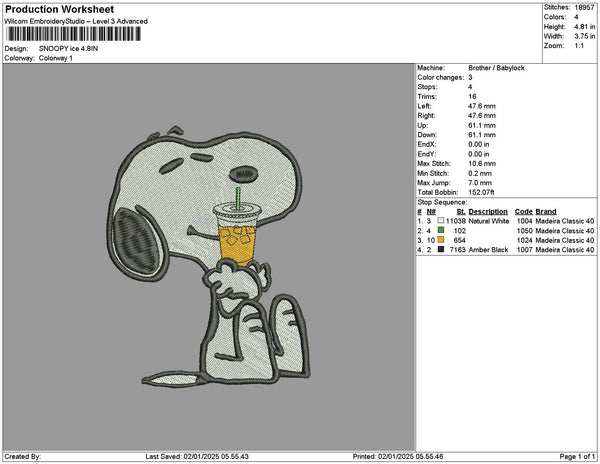The height and width of the screenshot is (464, 600).
Task: Click the 'Natural White' description cell
Action: [x=489, y=221]
